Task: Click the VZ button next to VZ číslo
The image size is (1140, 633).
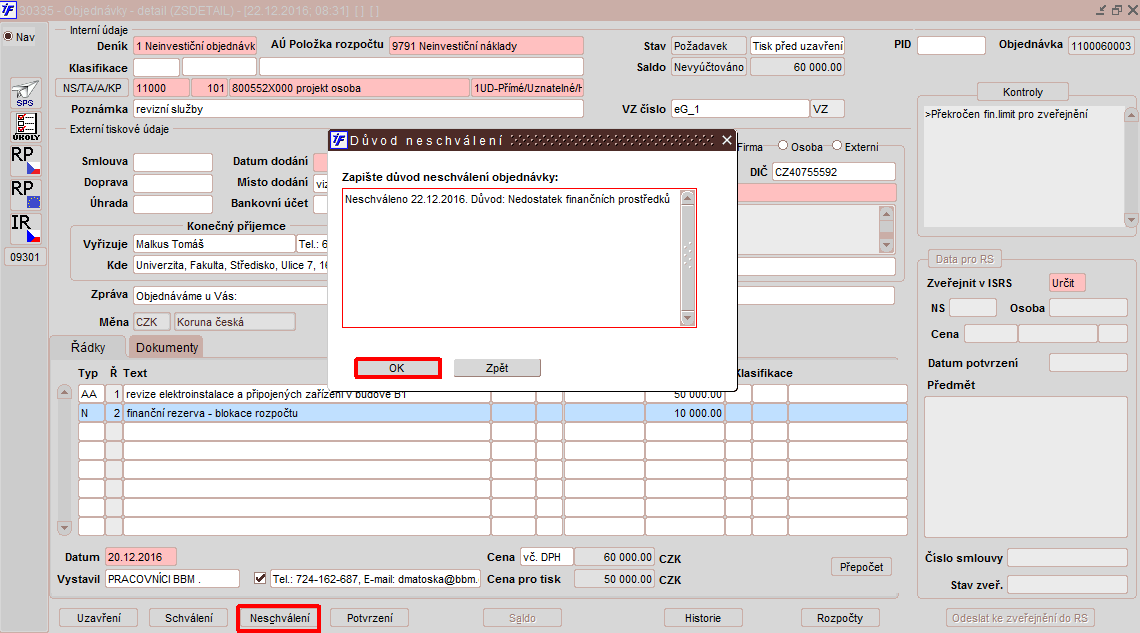Action: pyautogui.click(x=827, y=109)
